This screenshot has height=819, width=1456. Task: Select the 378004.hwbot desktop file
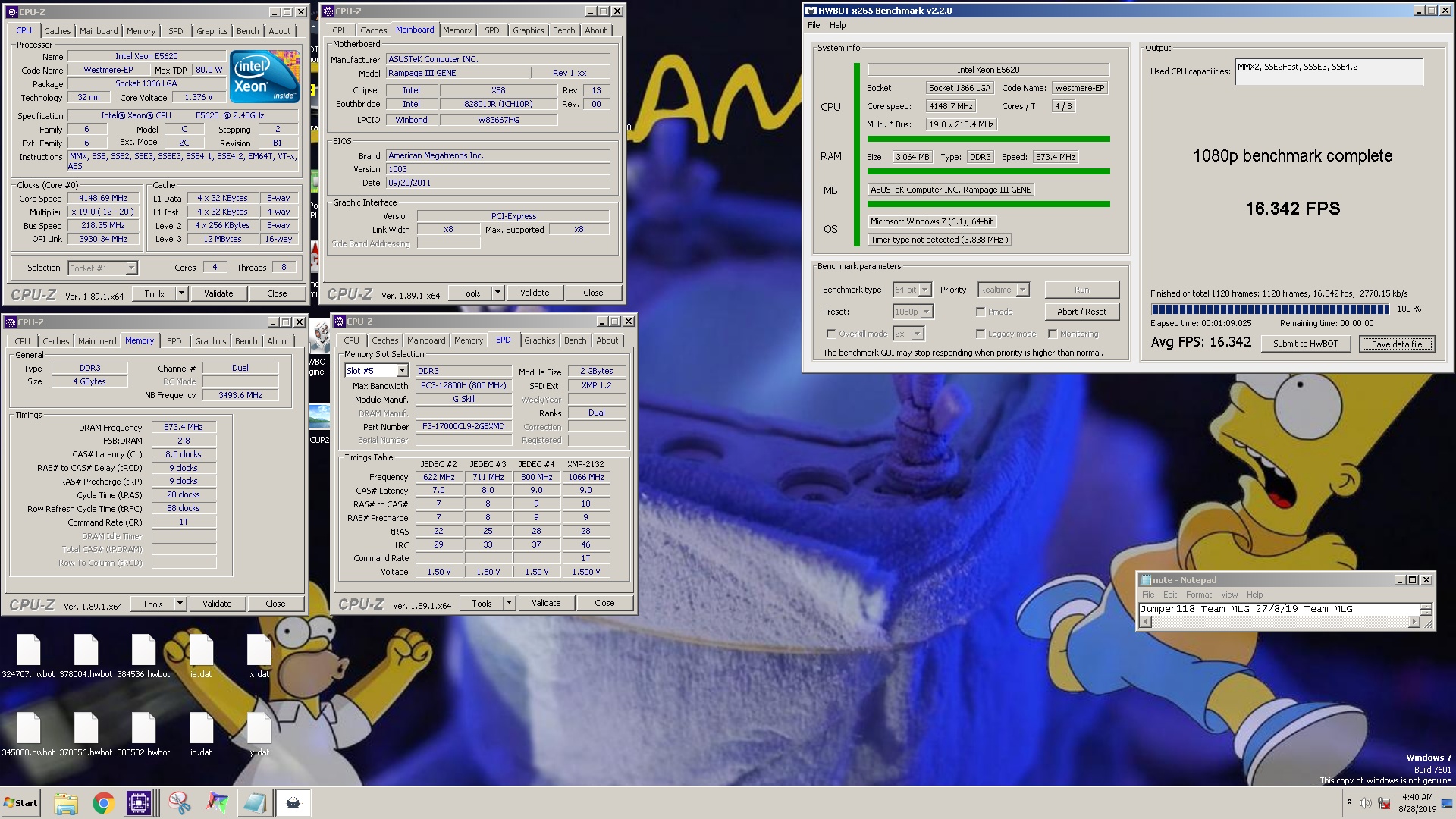click(86, 656)
